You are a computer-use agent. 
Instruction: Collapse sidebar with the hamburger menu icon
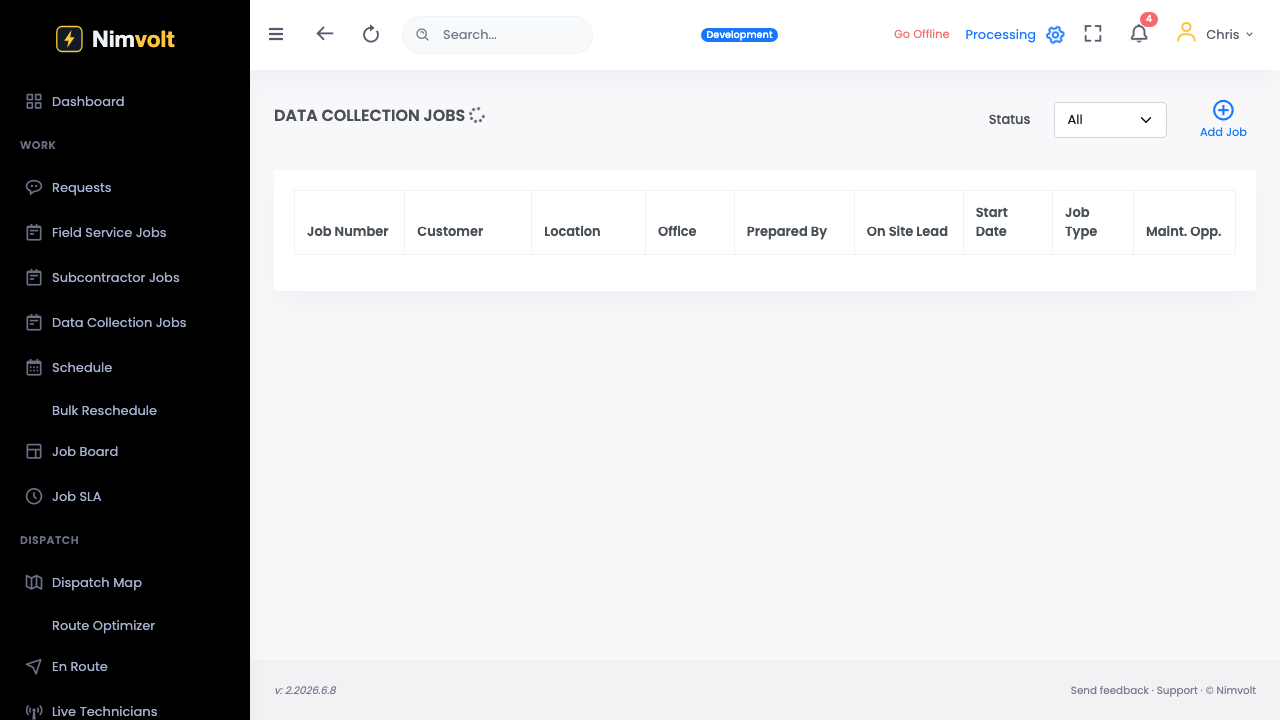[x=276, y=34]
